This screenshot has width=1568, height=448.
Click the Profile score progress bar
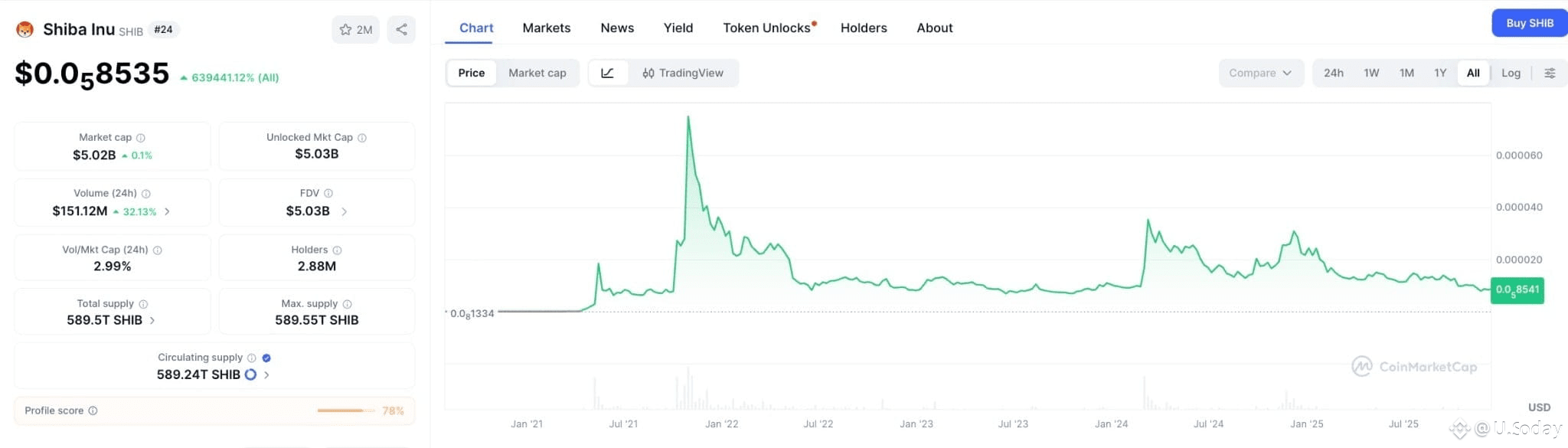pos(341,410)
